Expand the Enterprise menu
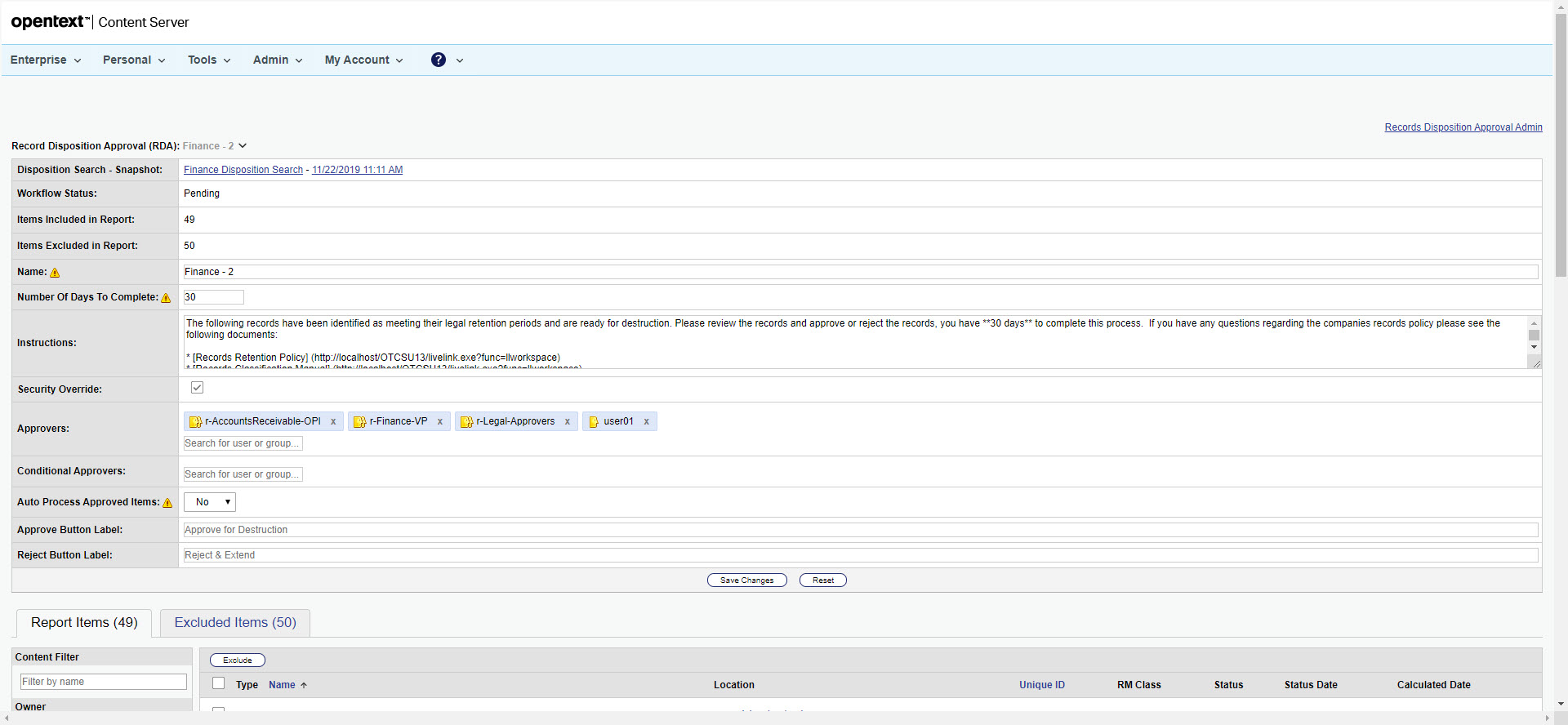The width and height of the screenshot is (1568, 725). [46, 60]
